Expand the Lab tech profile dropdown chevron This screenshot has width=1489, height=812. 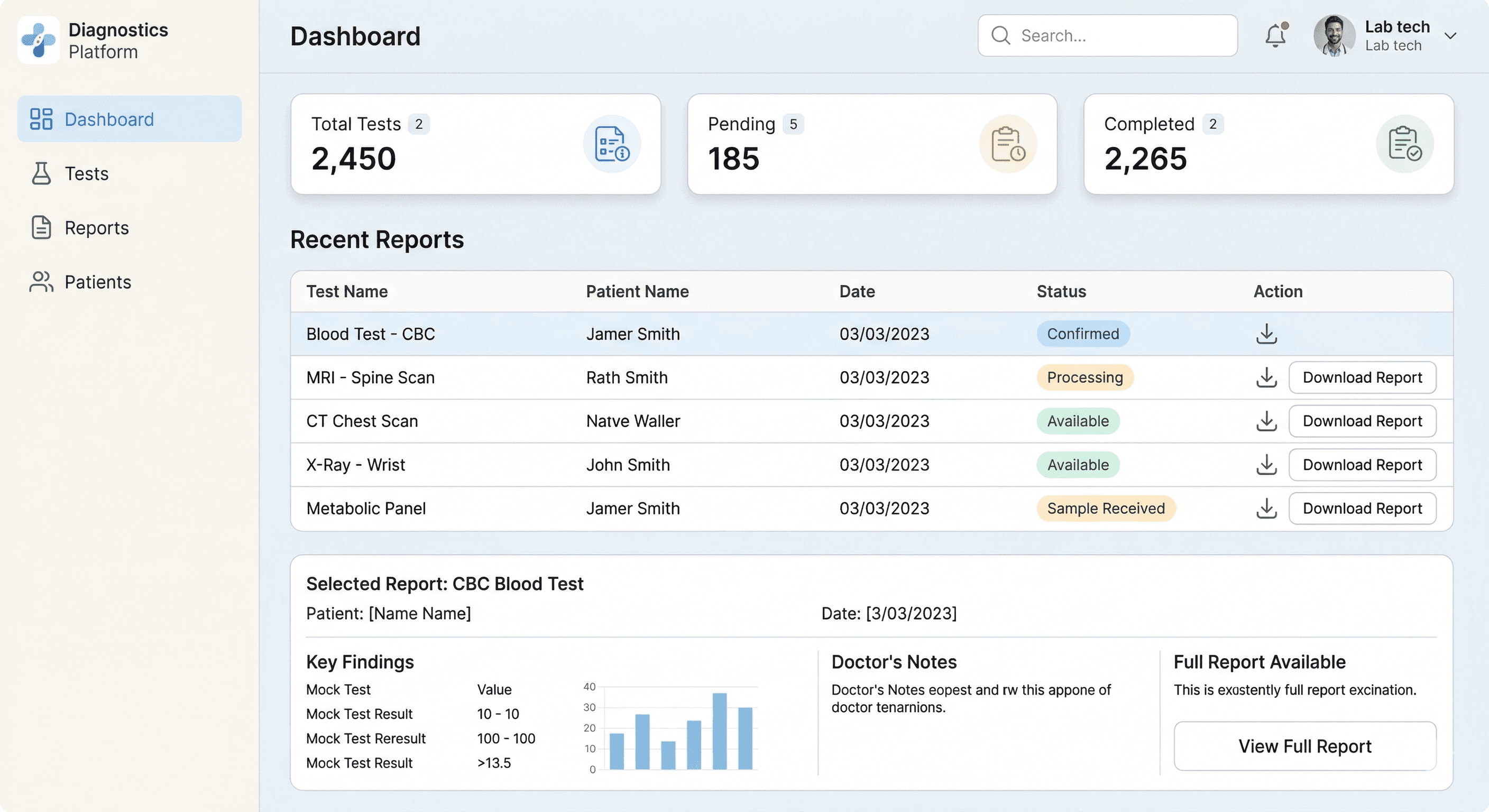pyautogui.click(x=1450, y=36)
